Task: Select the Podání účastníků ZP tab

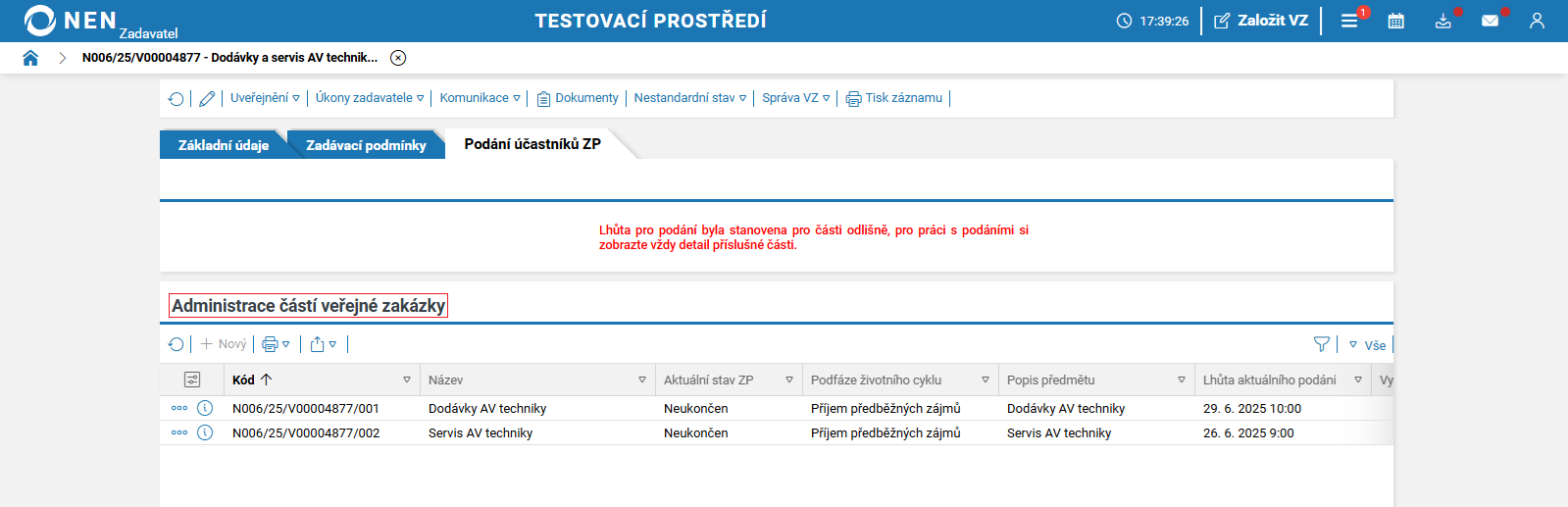Action: 532,144
